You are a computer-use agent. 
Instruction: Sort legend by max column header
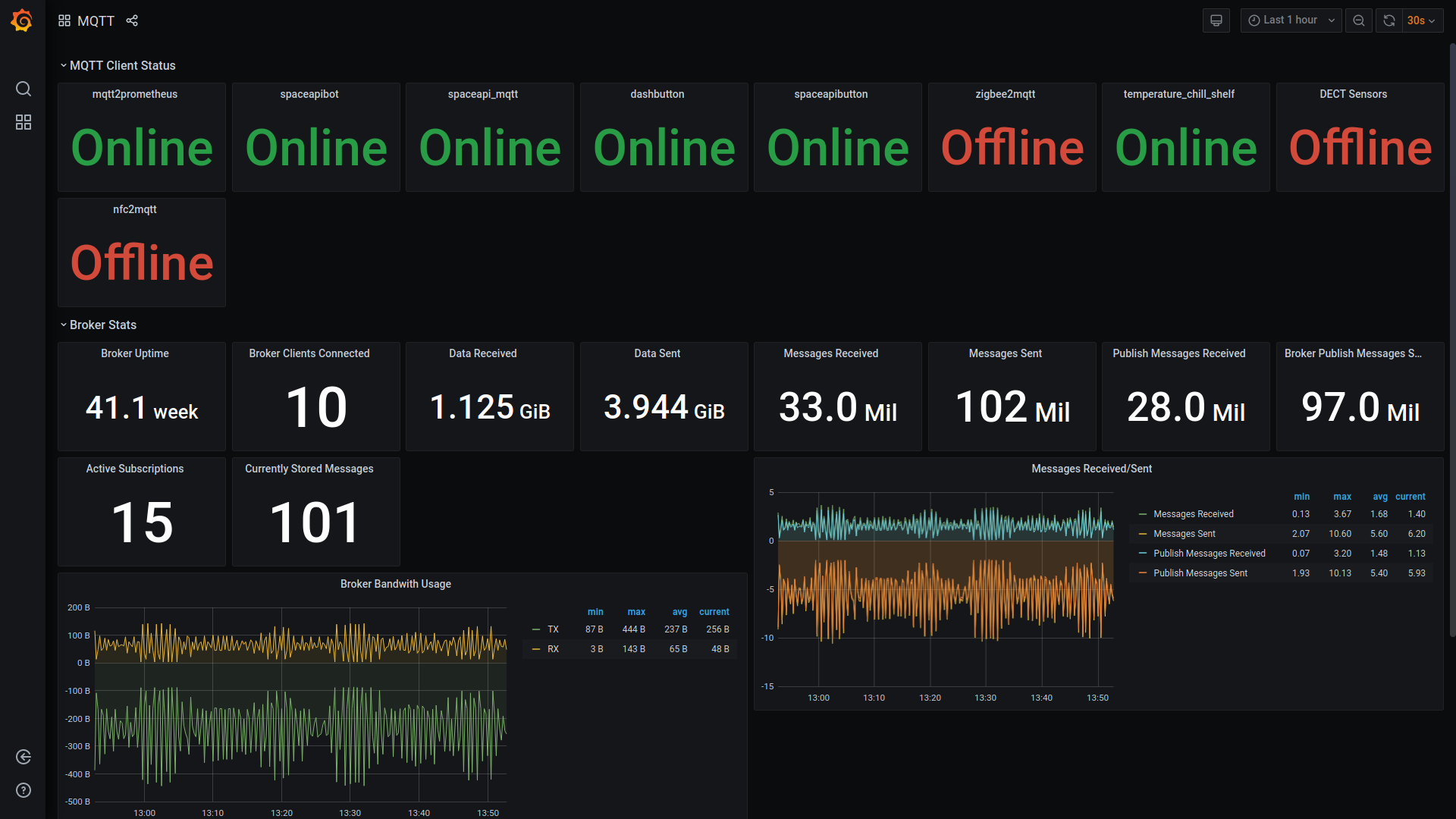click(635, 612)
